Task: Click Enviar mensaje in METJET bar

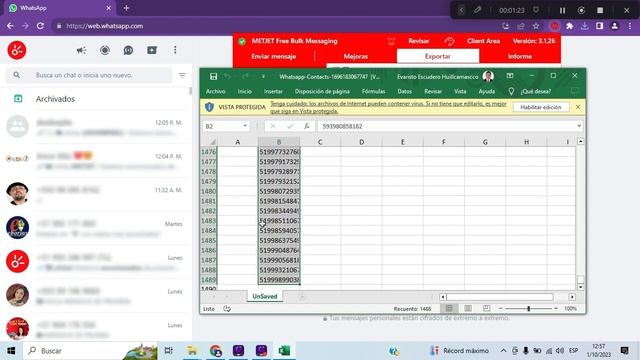Action: click(x=273, y=56)
